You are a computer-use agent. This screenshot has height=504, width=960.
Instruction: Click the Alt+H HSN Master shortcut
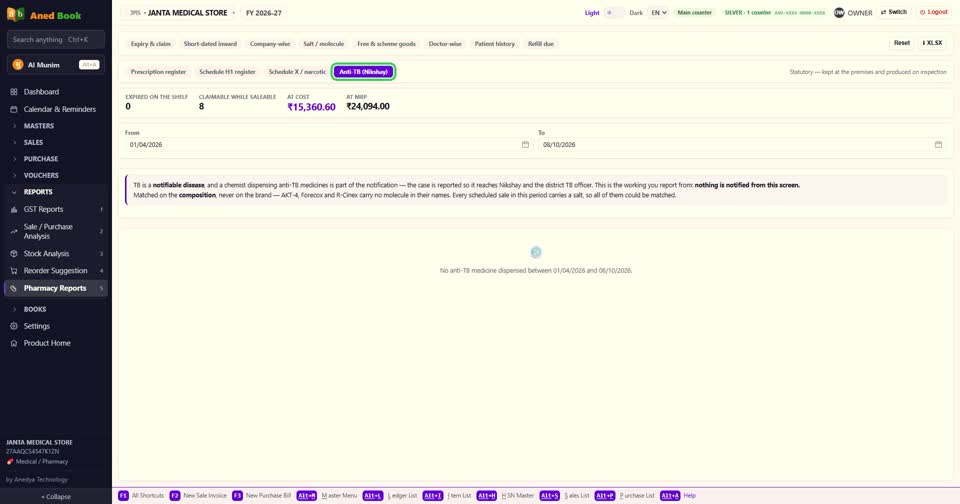coord(506,495)
